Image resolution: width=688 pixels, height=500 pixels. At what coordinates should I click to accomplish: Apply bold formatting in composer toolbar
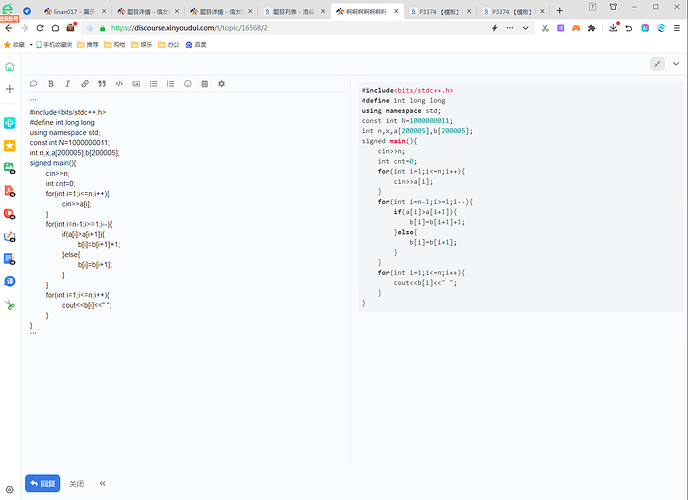[x=51, y=84]
